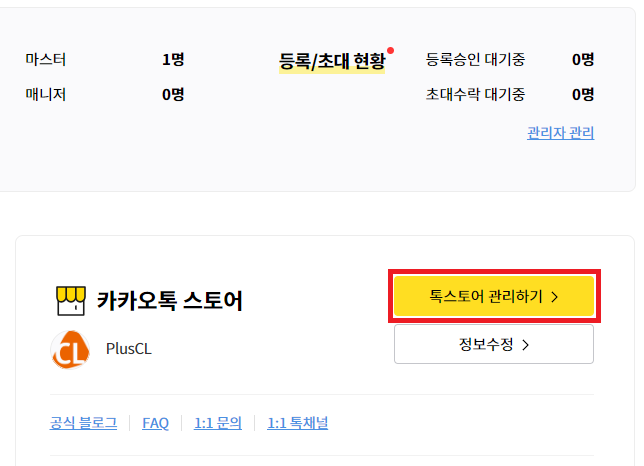Click the orange PlusCL profile logo
This screenshot has height=466, width=644.
[x=70, y=350]
